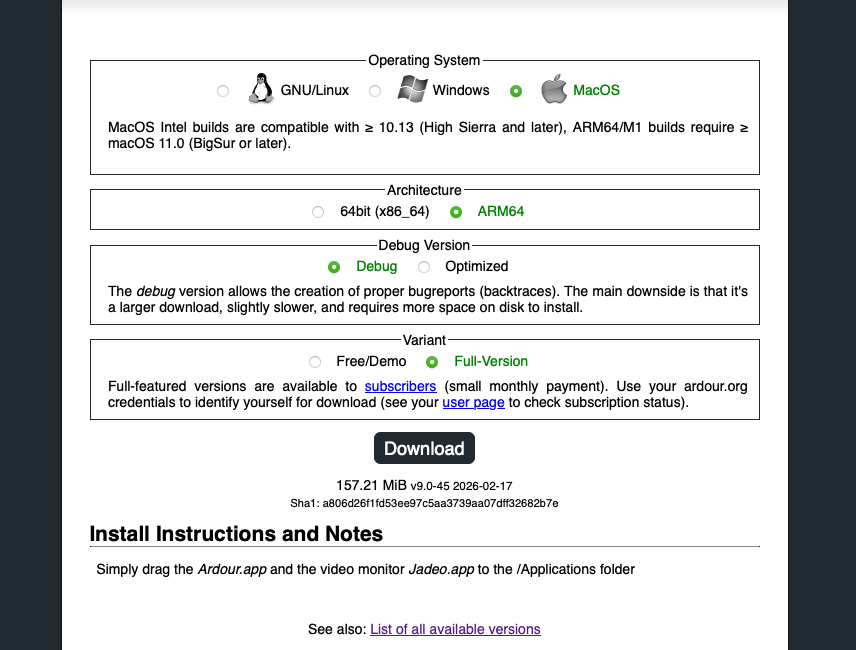Screen dimensions: 856x650
Task: Open the subscribers link
Action: [400, 386]
